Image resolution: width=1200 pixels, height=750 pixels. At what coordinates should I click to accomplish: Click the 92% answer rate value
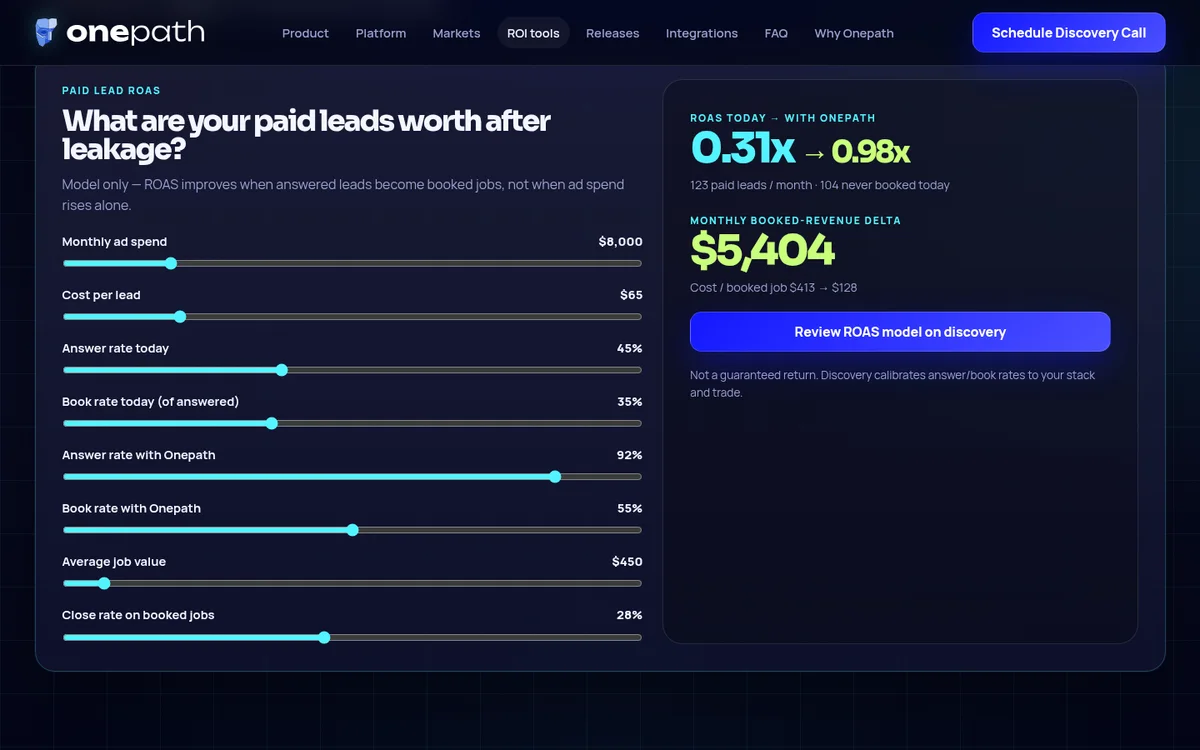[x=629, y=455]
